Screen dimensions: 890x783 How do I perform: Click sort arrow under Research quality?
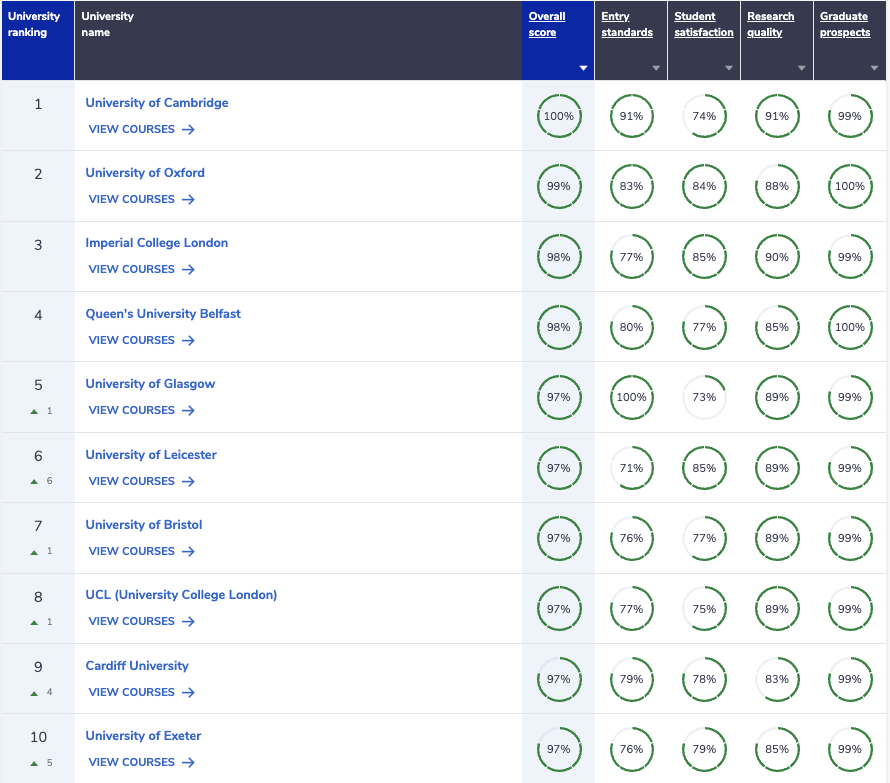pyautogui.click(x=801, y=68)
